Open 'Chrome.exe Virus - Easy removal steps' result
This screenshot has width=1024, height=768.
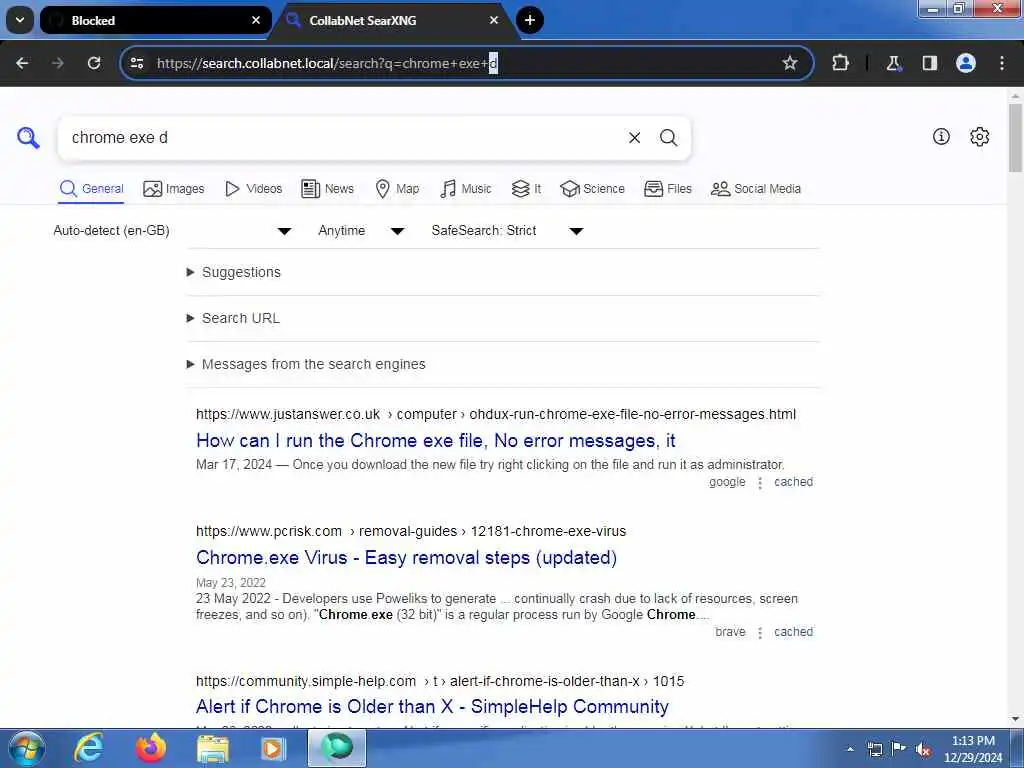coord(406,558)
